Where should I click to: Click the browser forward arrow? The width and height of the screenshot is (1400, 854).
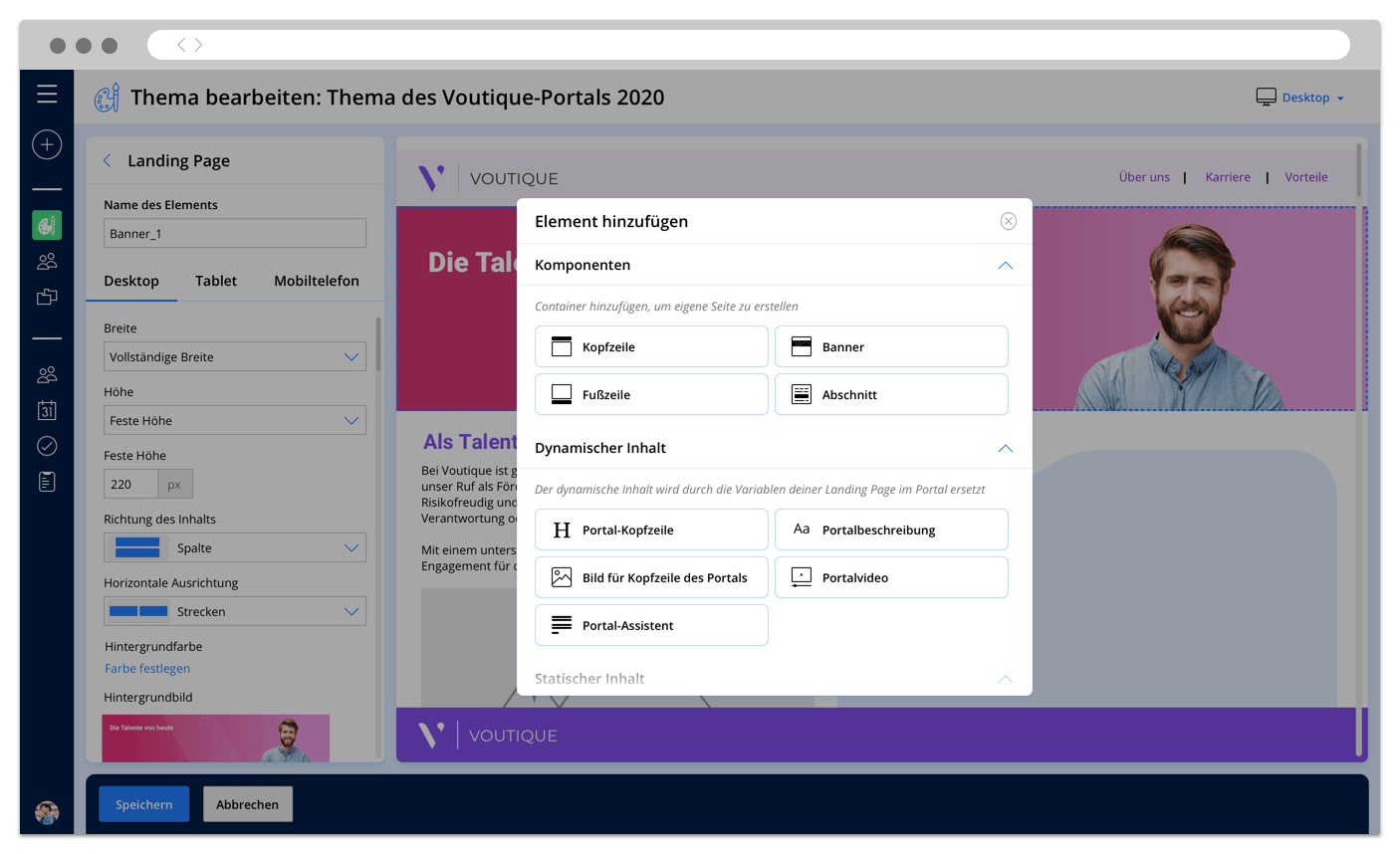[x=198, y=45]
